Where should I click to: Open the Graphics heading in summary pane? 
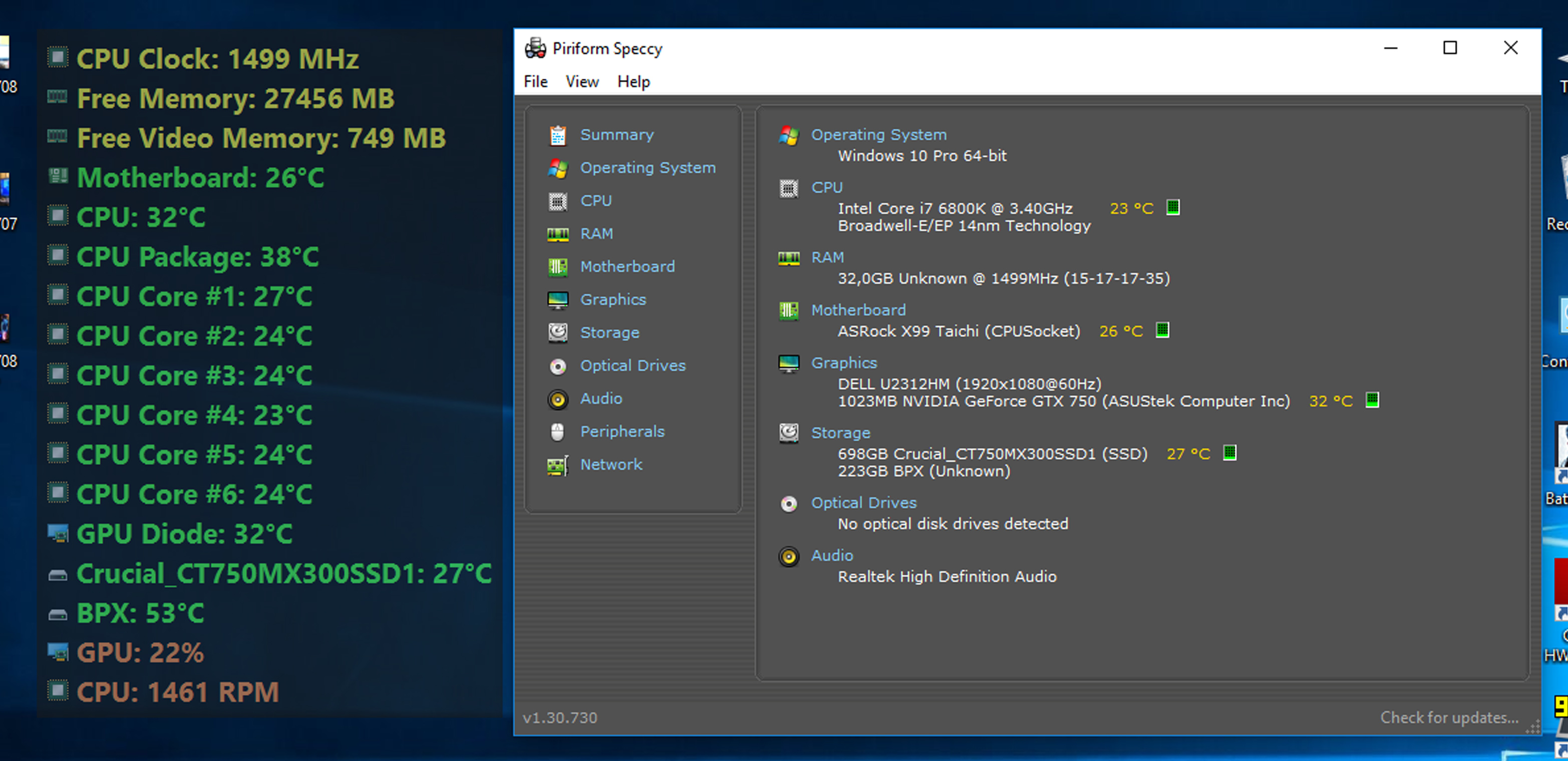coord(844,363)
